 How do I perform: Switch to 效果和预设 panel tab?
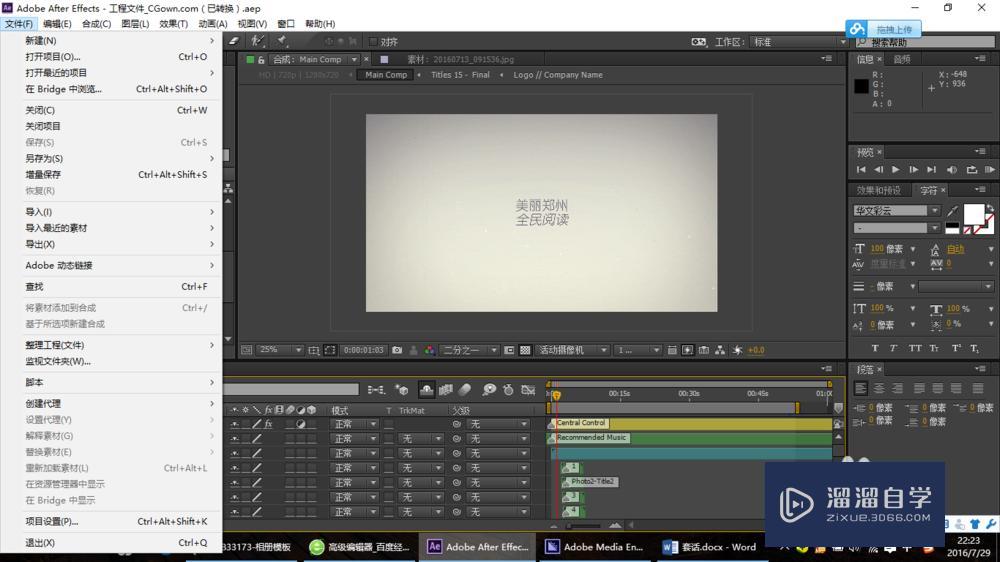pyautogui.click(x=878, y=190)
